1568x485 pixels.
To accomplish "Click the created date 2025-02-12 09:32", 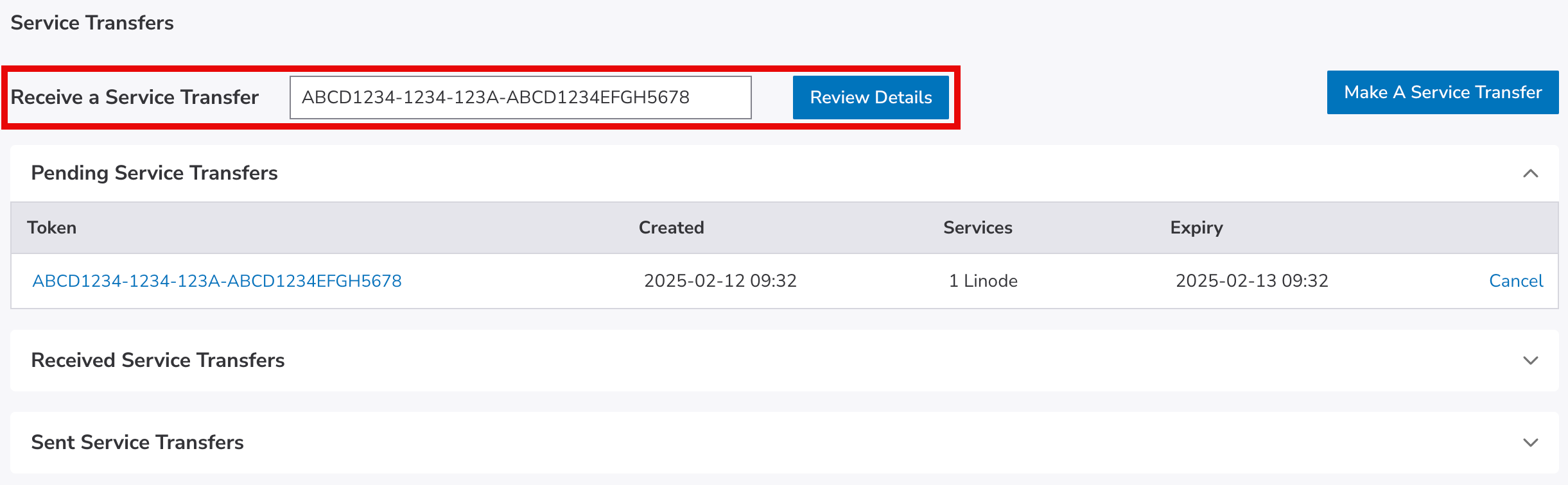I will pyautogui.click(x=720, y=281).
